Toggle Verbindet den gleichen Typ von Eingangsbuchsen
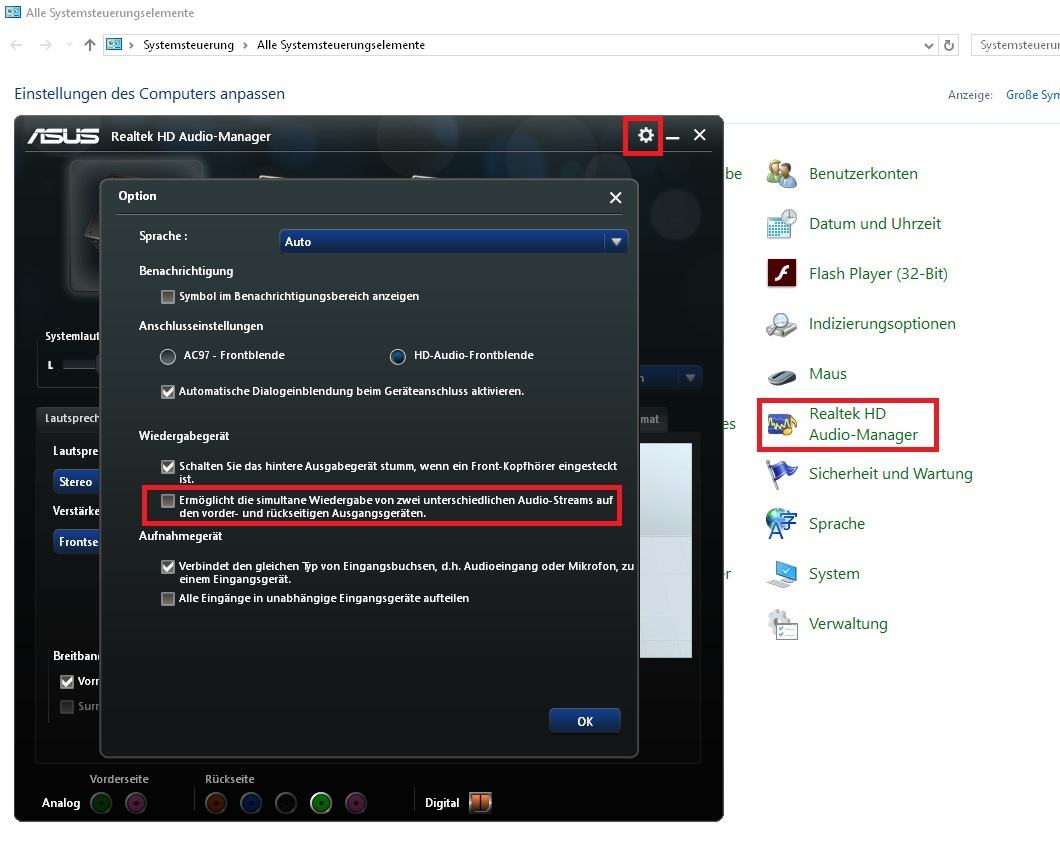Viewport: 1060px width, 841px height. click(168, 567)
